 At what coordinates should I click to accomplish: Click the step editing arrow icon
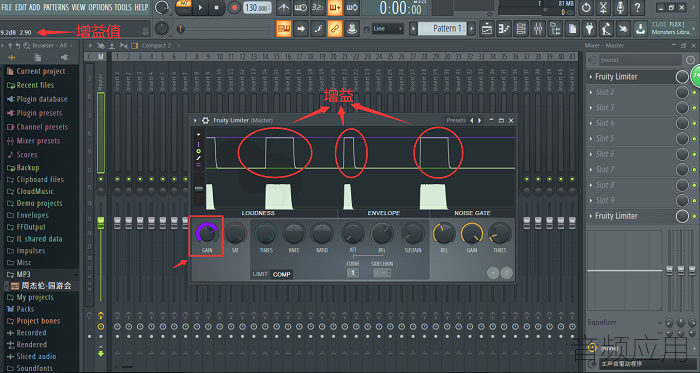(300, 29)
